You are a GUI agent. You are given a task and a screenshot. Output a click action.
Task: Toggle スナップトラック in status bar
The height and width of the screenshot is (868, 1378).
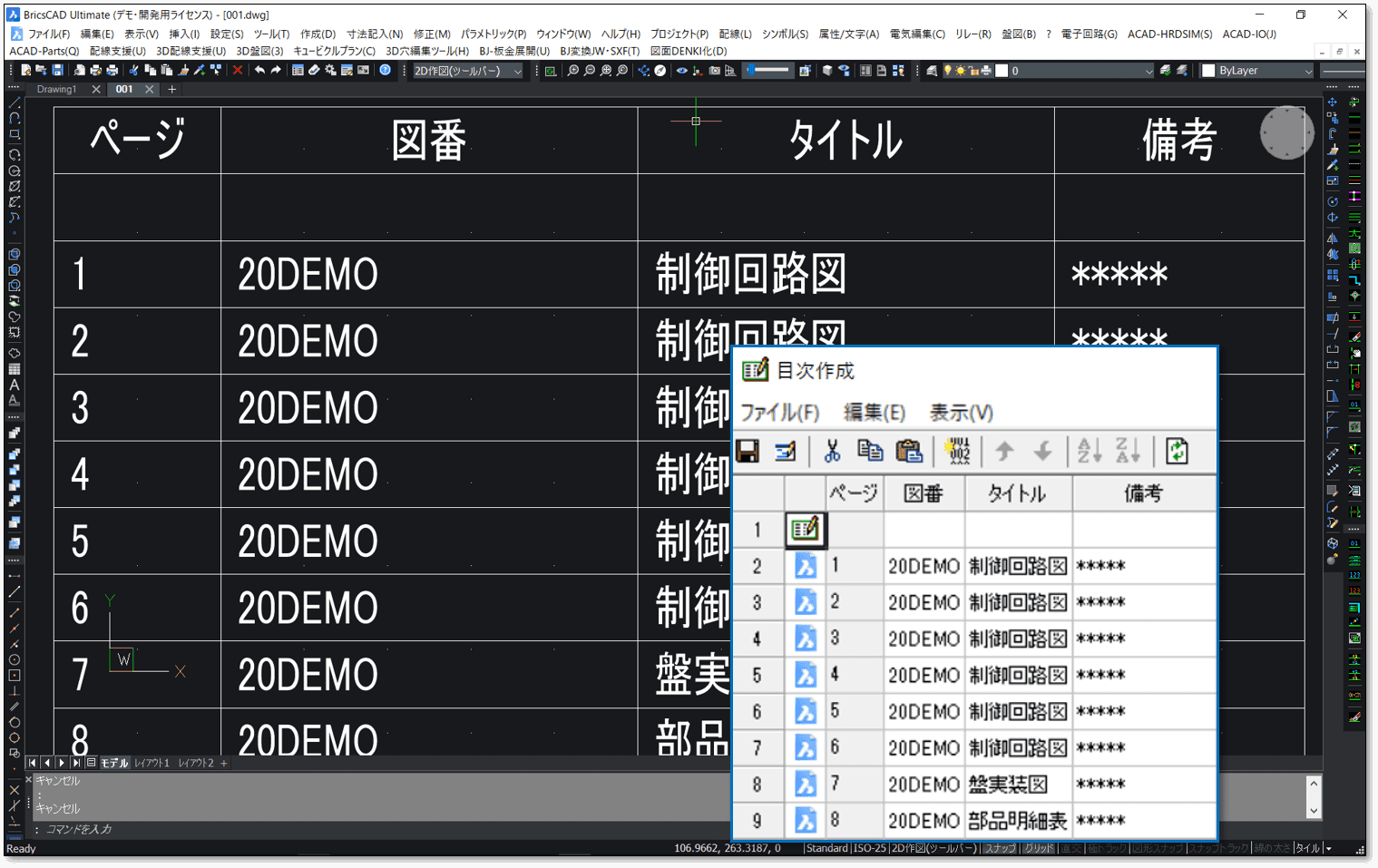coord(1218,848)
